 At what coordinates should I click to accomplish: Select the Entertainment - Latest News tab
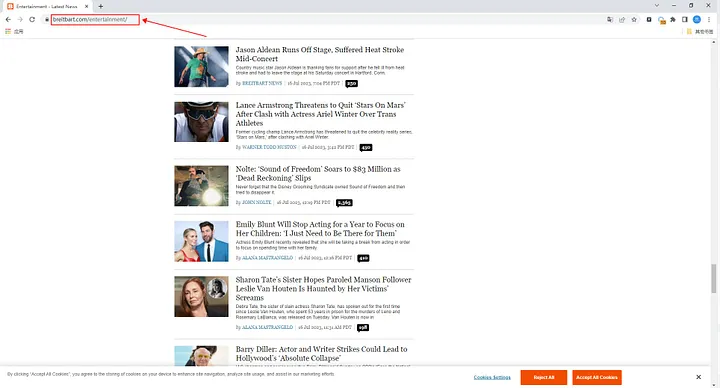48,6
